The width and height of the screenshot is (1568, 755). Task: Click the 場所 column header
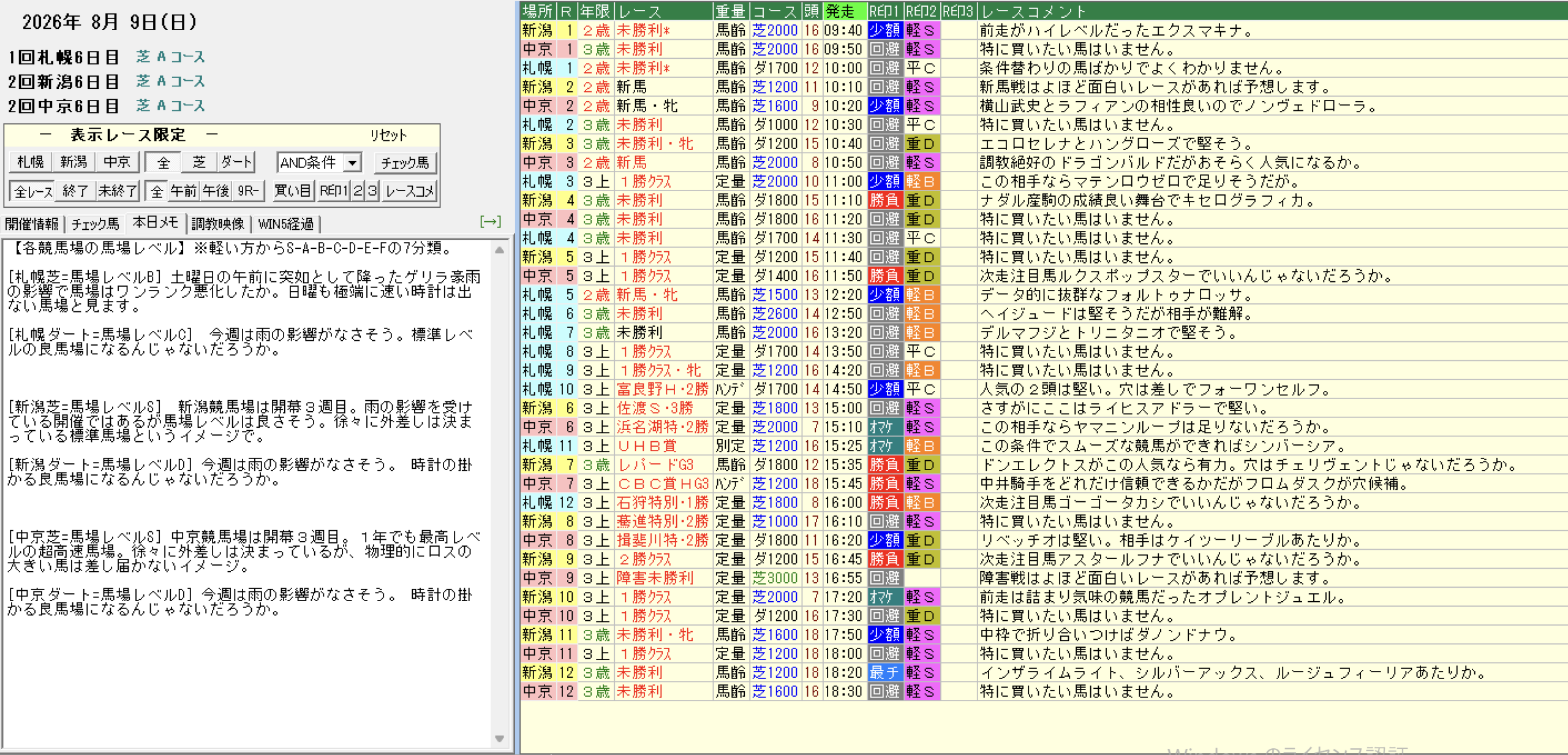pyautogui.click(x=538, y=11)
